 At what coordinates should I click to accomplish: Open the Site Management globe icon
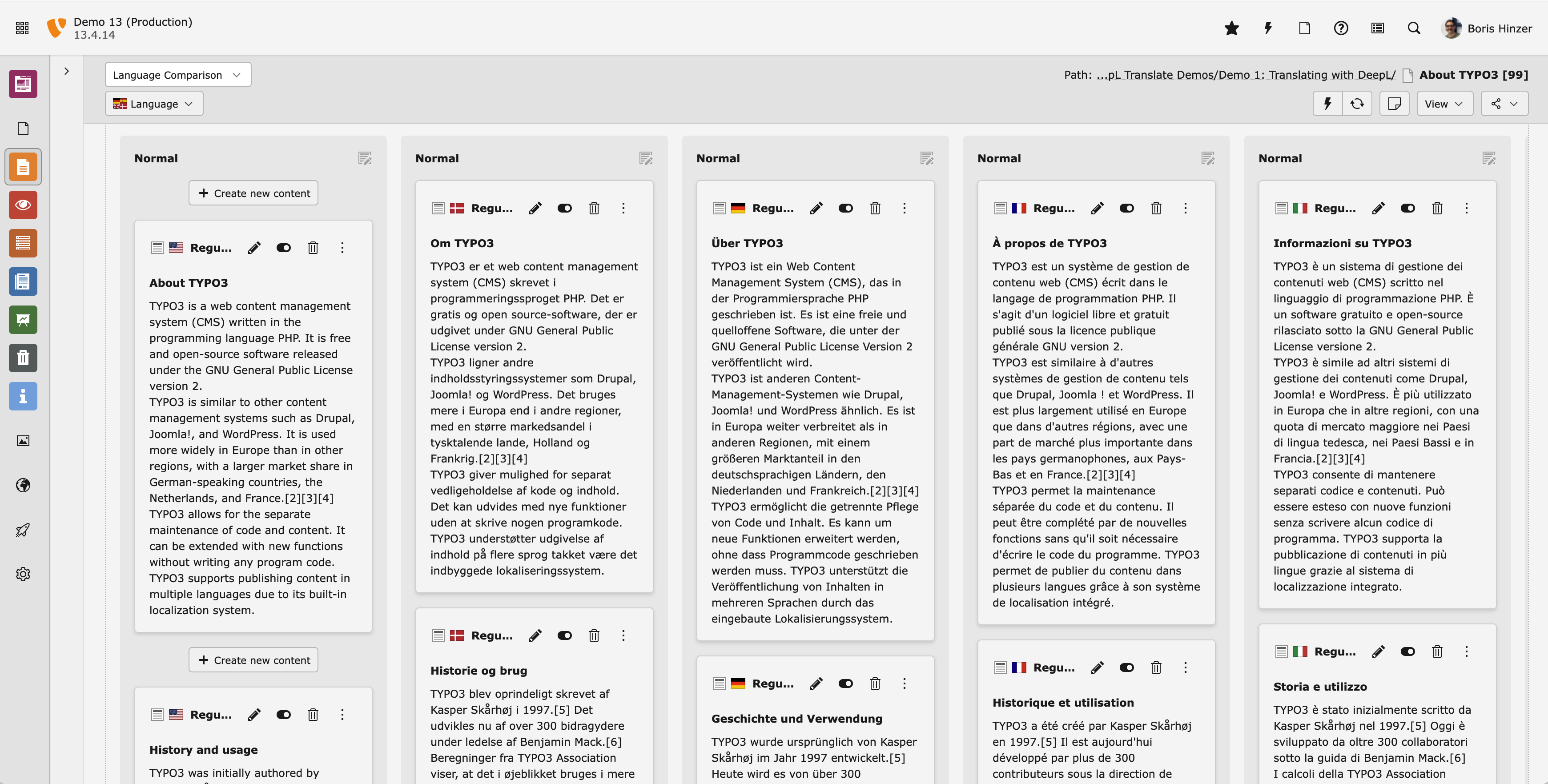pos(23,485)
